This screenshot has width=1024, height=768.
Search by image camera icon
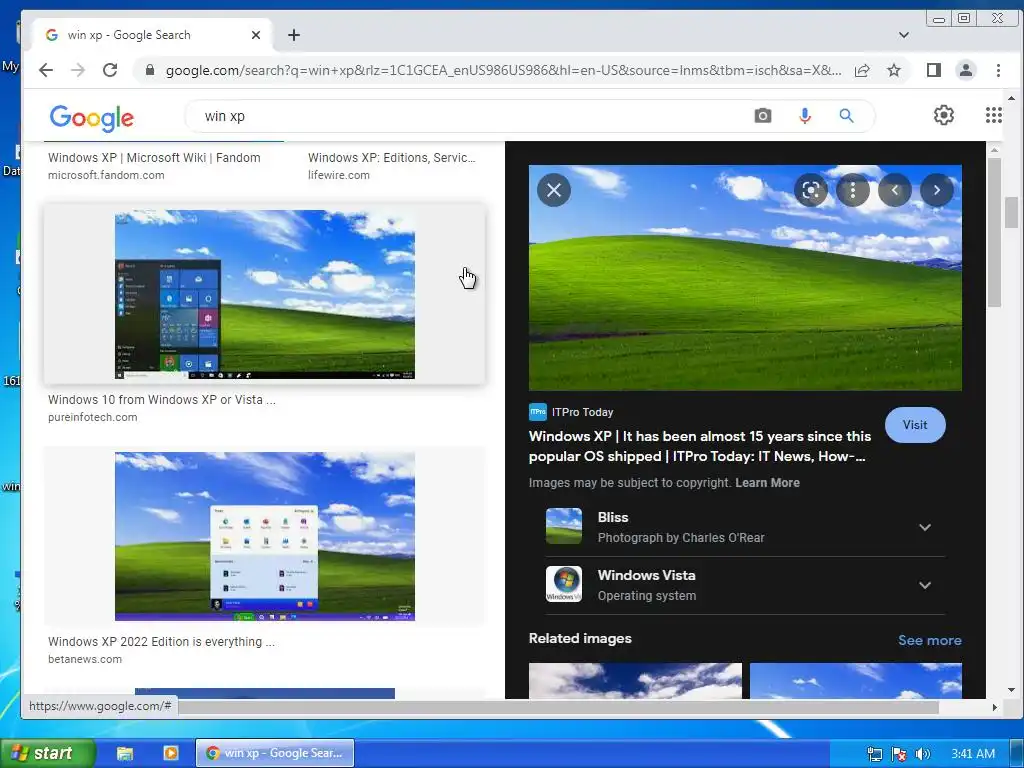pyautogui.click(x=763, y=116)
